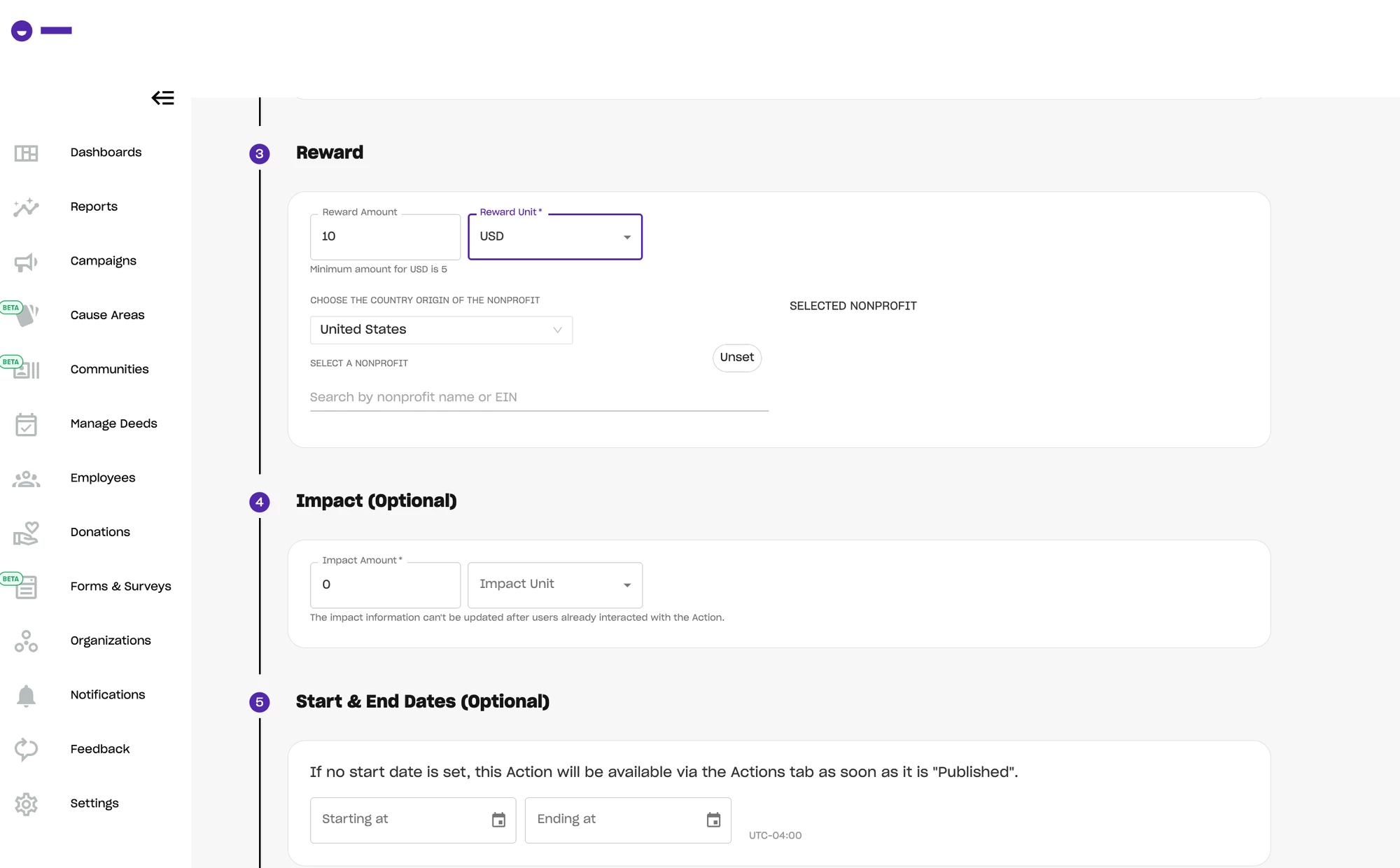Click the Ending at date field

628,820
